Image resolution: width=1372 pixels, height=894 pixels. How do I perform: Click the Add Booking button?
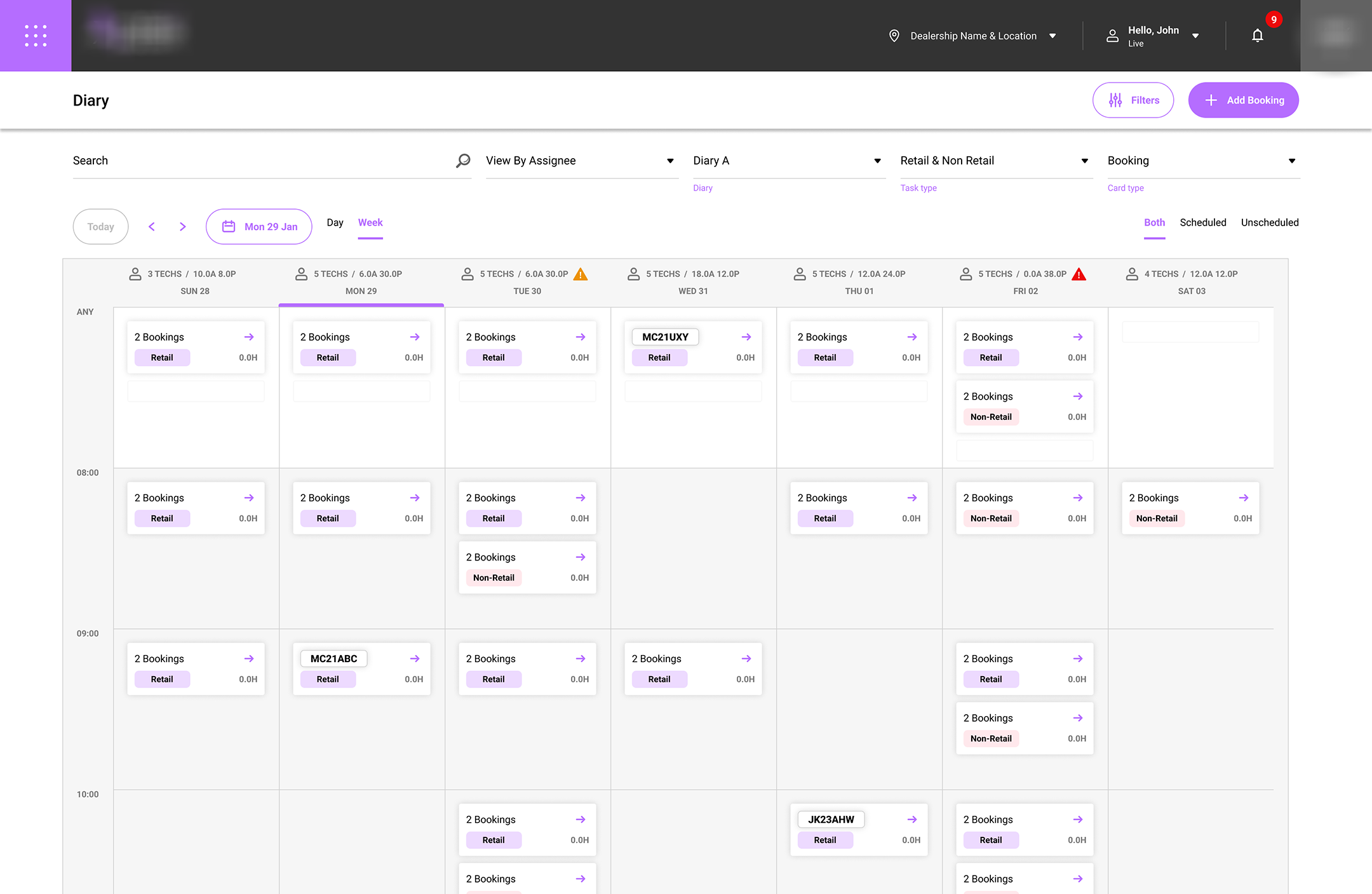pos(1243,100)
